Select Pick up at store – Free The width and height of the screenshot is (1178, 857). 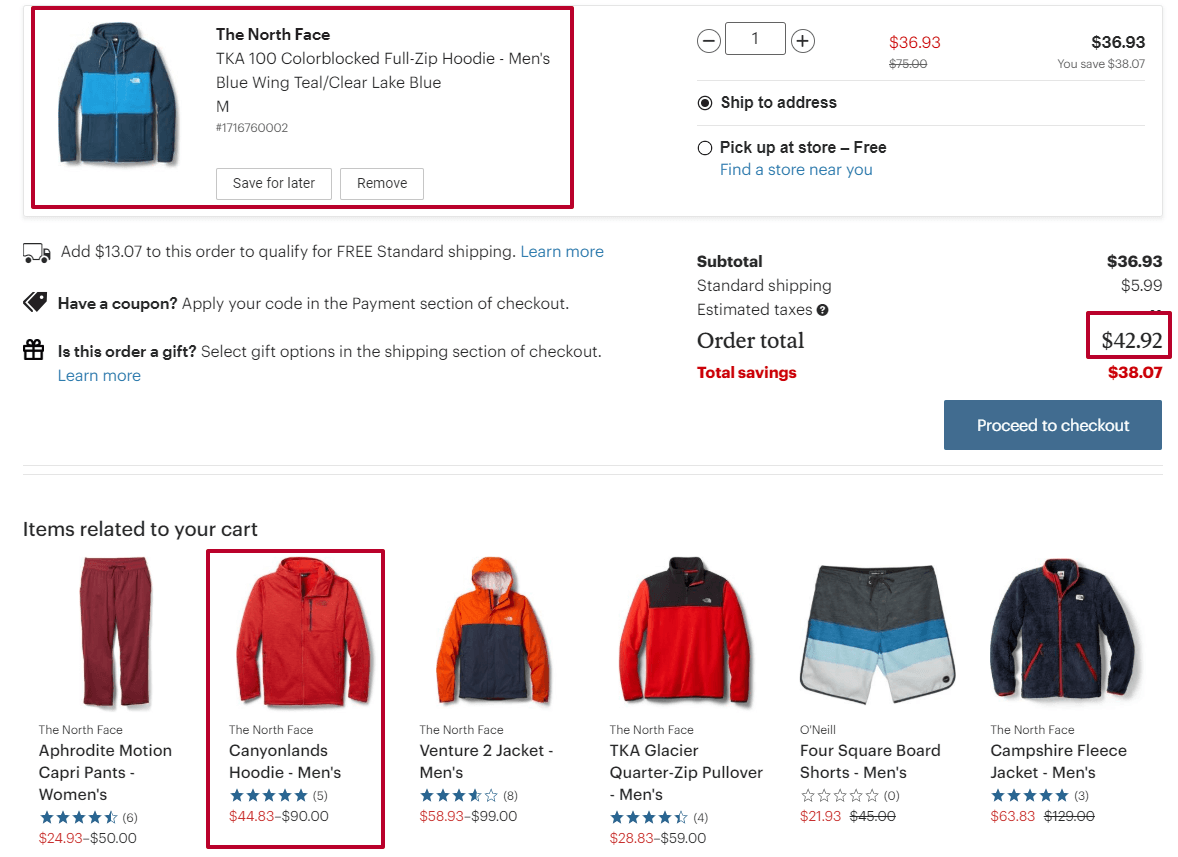(705, 147)
